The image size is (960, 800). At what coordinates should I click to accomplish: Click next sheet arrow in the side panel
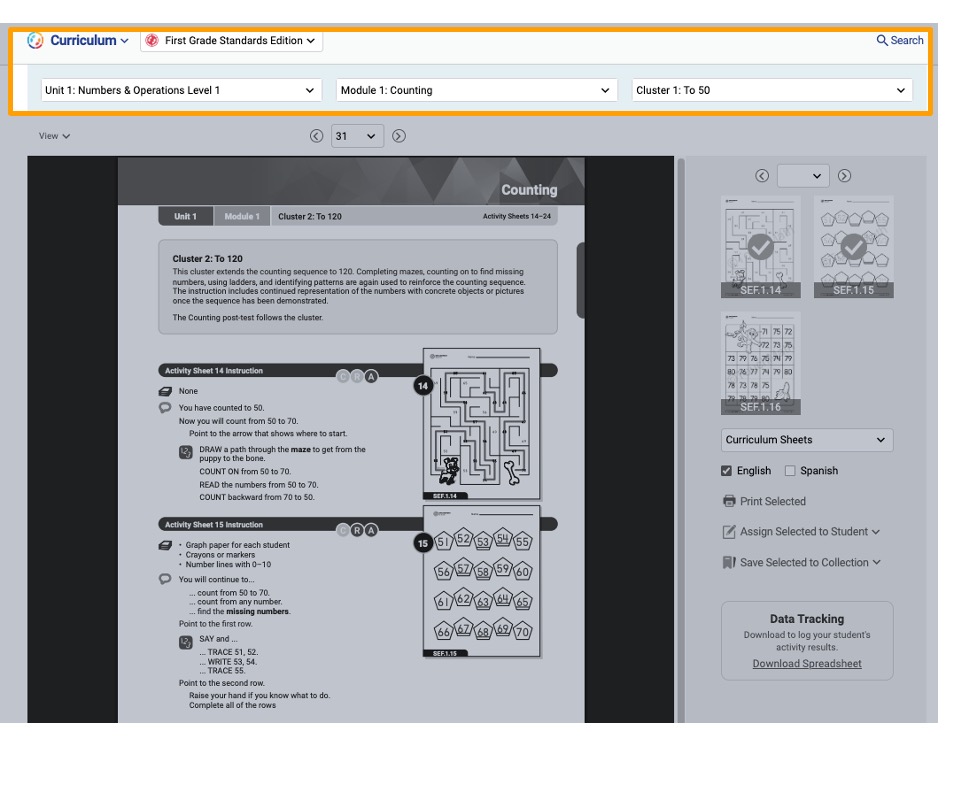[x=844, y=176]
